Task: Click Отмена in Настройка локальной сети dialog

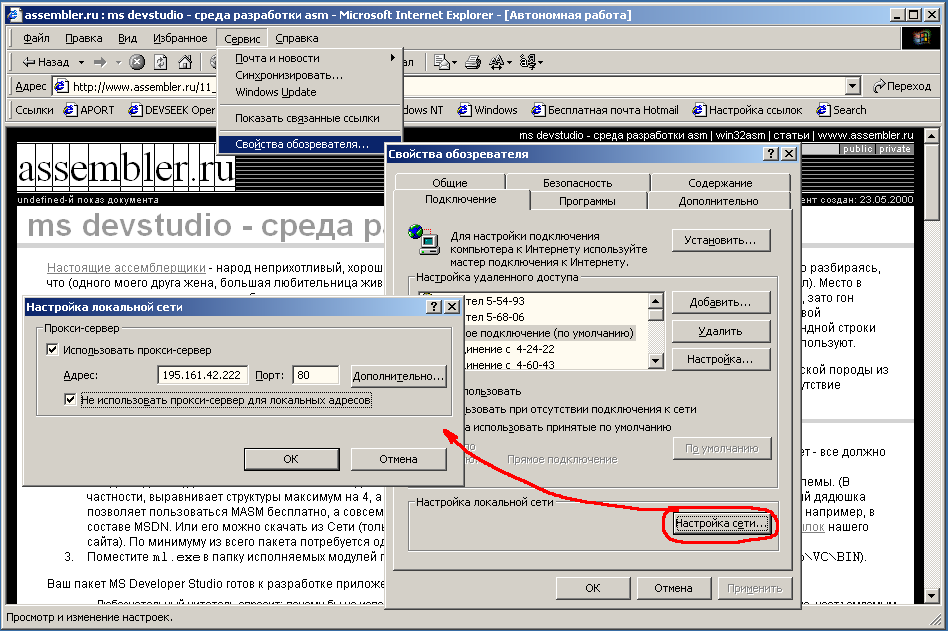Action: 398,459
